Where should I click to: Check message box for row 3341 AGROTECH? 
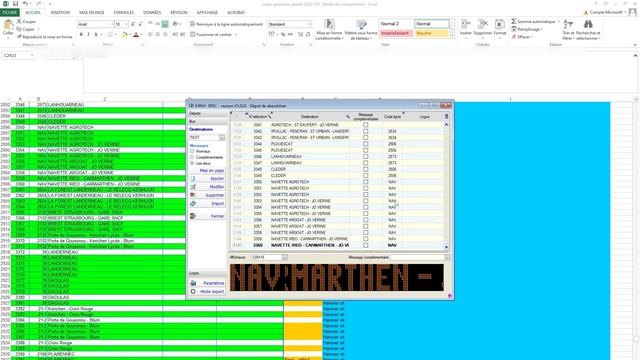[366, 125]
